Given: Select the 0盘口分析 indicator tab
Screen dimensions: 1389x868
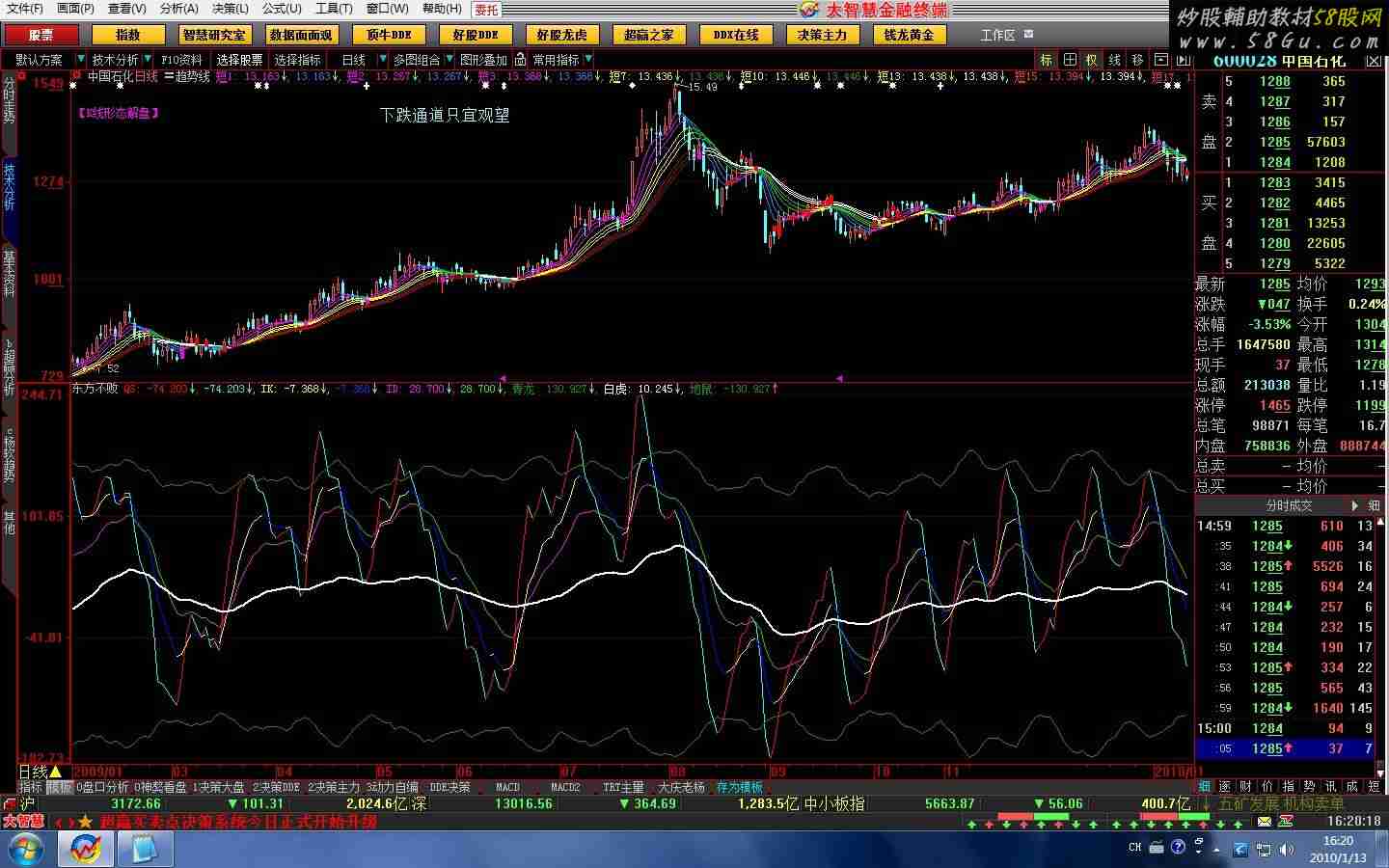Looking at the screenshot, I should (x=102, y=787).
